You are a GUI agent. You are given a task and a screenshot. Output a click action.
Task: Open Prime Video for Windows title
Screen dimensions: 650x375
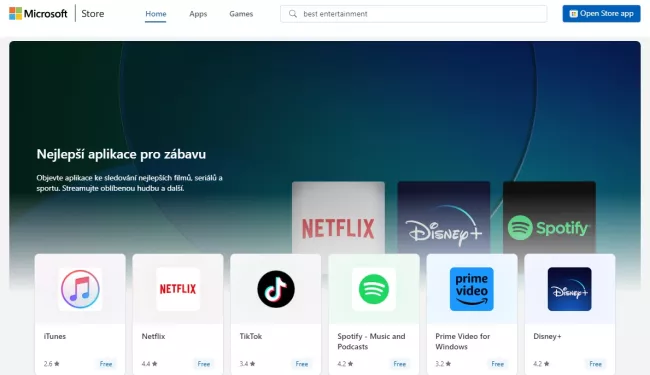[463, 341]
